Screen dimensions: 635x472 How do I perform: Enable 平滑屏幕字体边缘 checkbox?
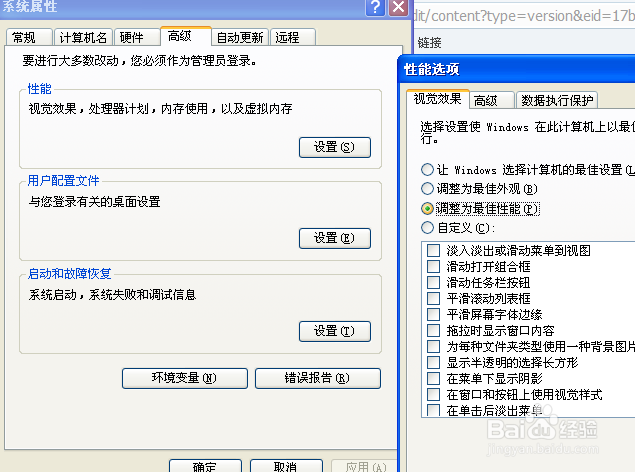point(433,315)
